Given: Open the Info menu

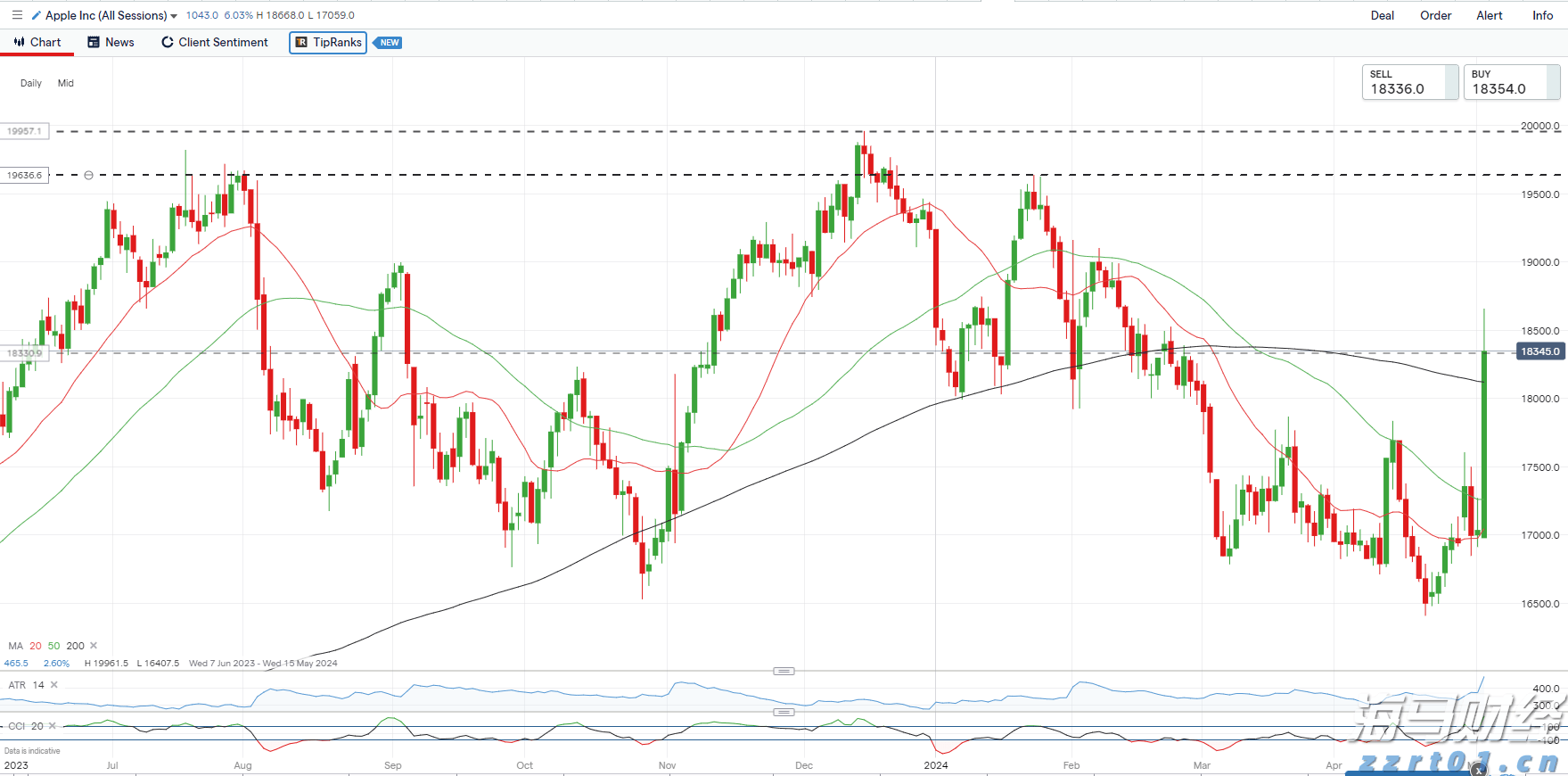Looking at the screenshot, I should click(1543, 15).
